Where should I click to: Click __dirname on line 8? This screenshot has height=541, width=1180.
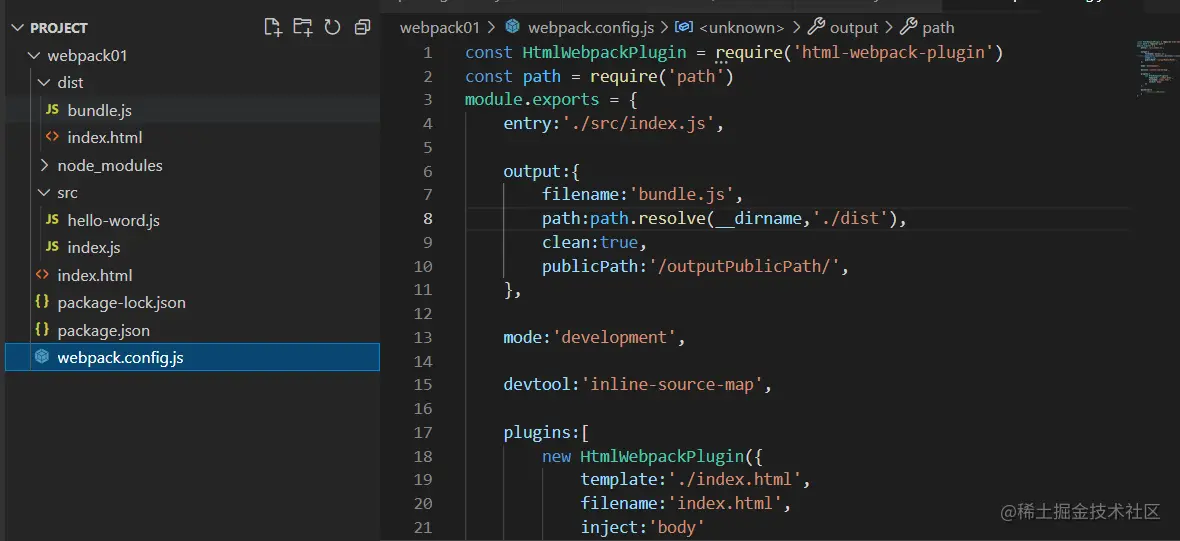pos(759,219)
